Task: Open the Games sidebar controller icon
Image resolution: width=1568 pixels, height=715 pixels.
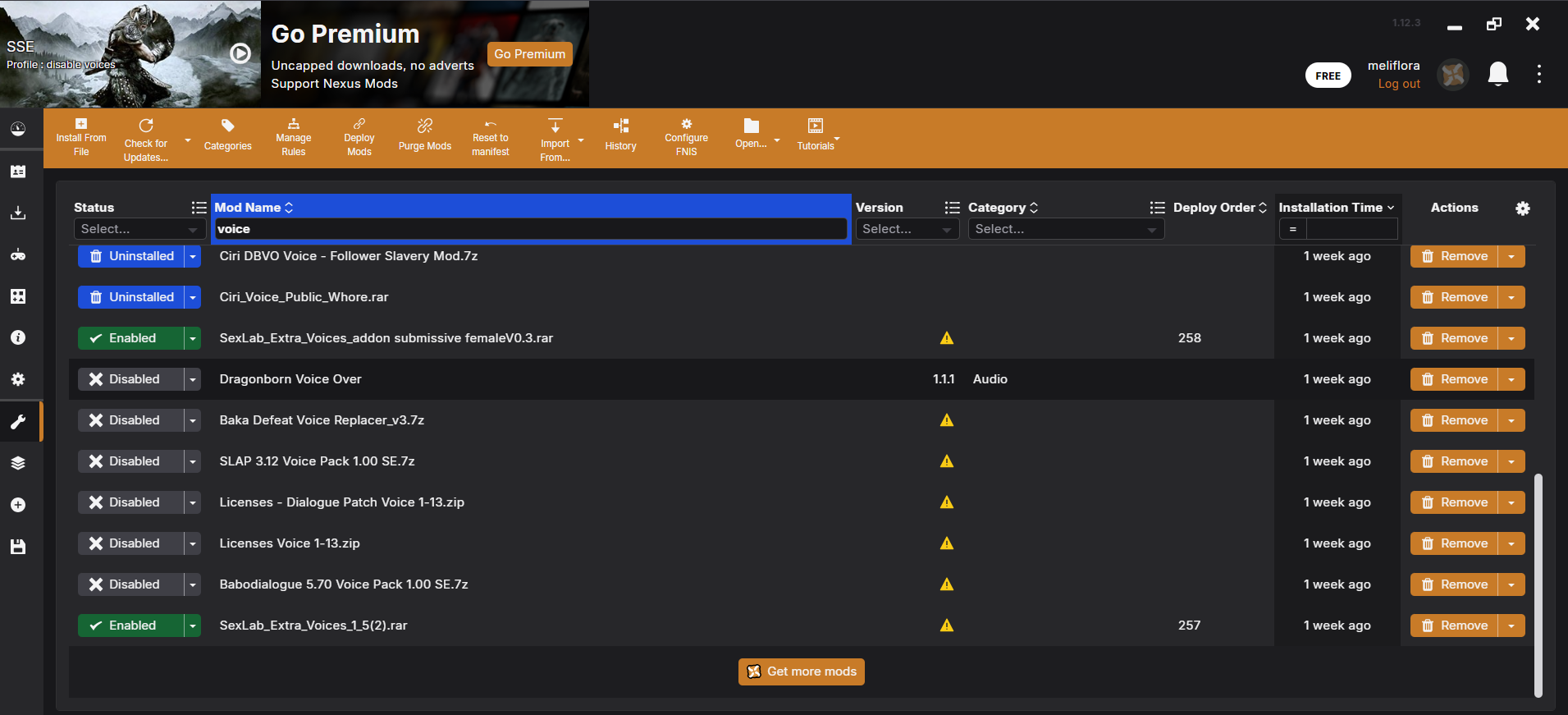Action: point(18,255)
